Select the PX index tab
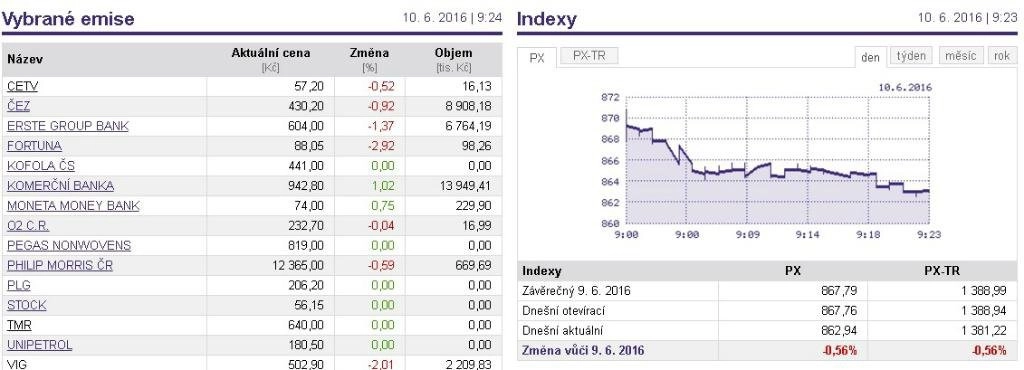The width and height of the screenshot is (1024, 370). [x=537, y=57]
